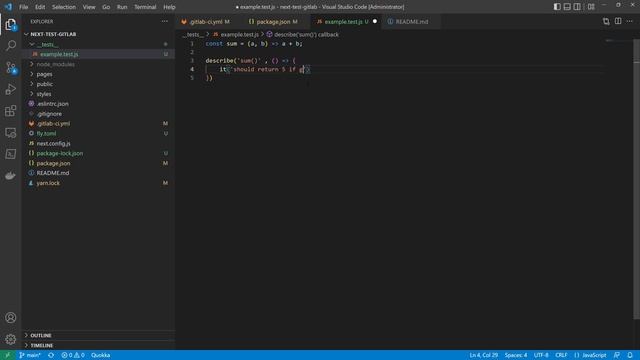The image size is (640, 360).
Task: Open the Explorer view in activity bar
Action: pyautogui.click(x=11, y=25)
